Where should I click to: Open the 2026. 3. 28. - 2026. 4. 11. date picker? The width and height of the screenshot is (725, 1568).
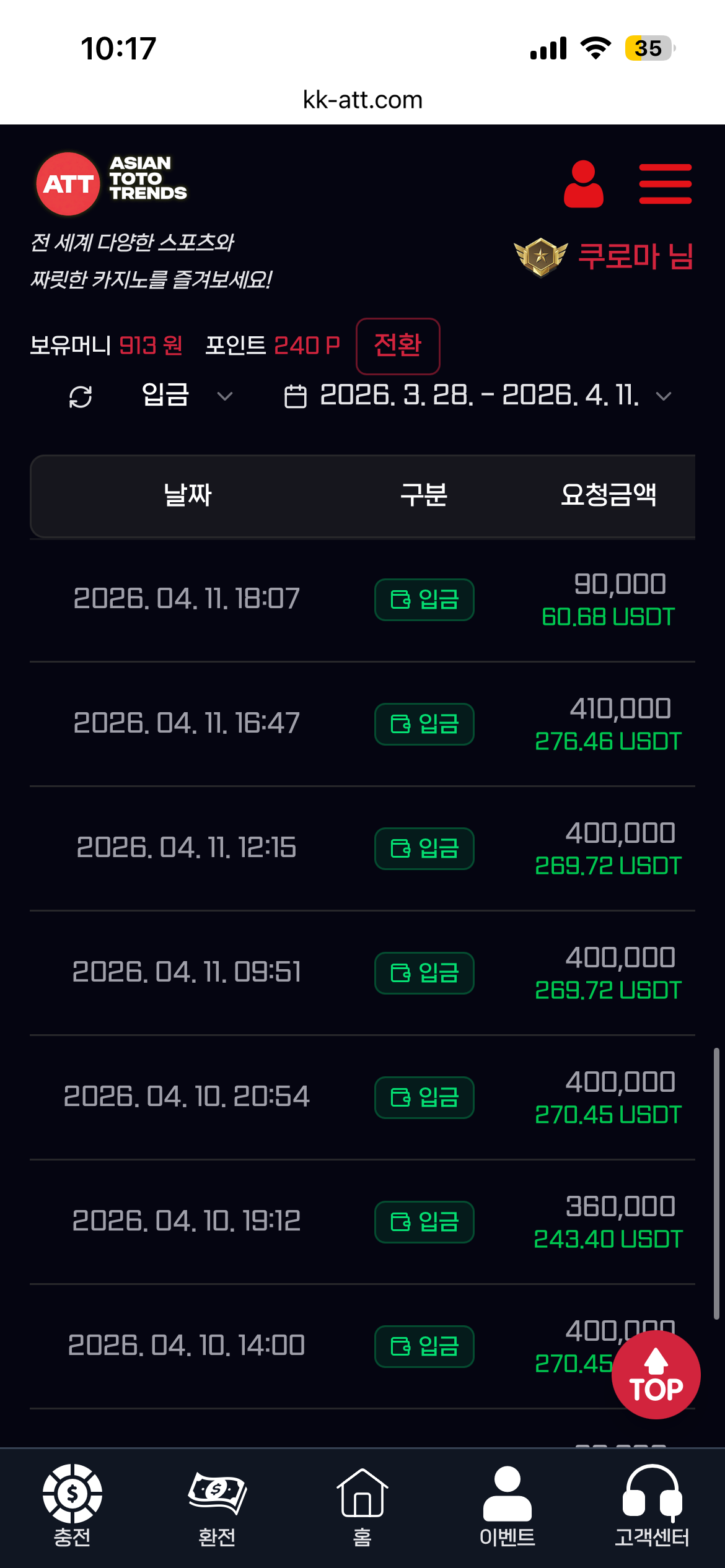pyautogui.click(x=478, y=395)
